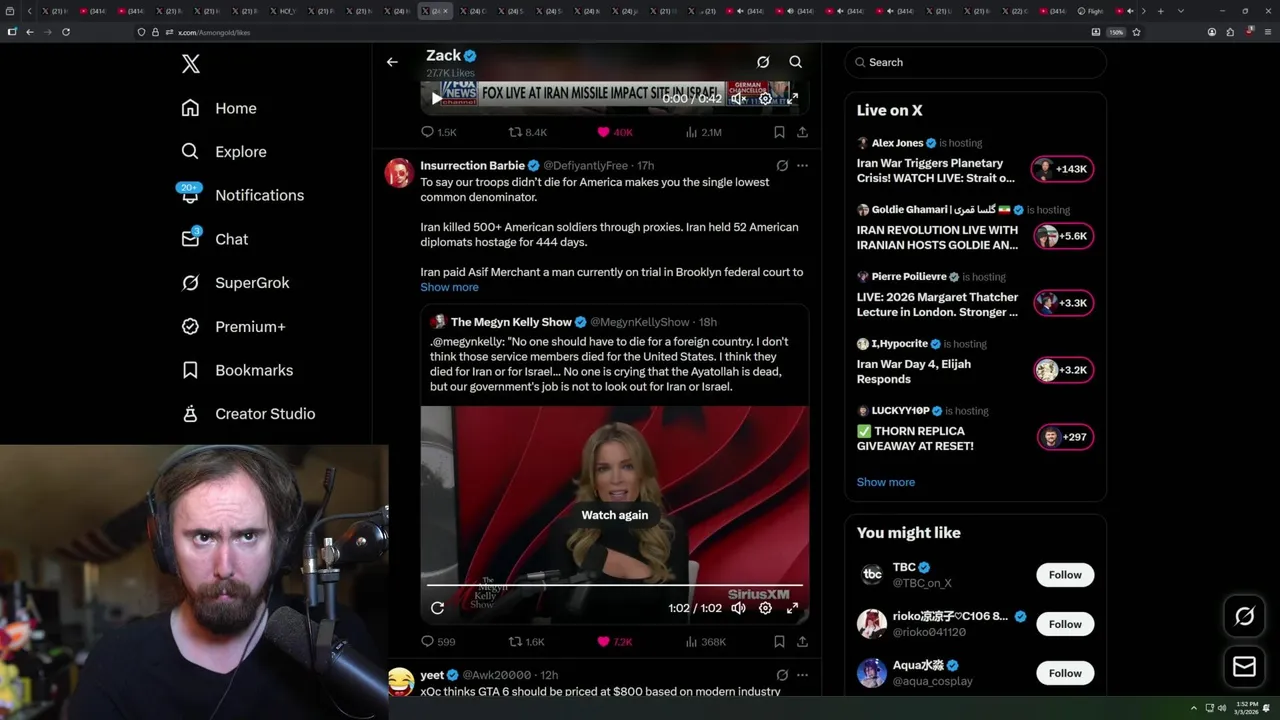Expand Insurrection Barbie post with Show more
This screenshot has width=1280, height=720.
(x=449, y=287)
